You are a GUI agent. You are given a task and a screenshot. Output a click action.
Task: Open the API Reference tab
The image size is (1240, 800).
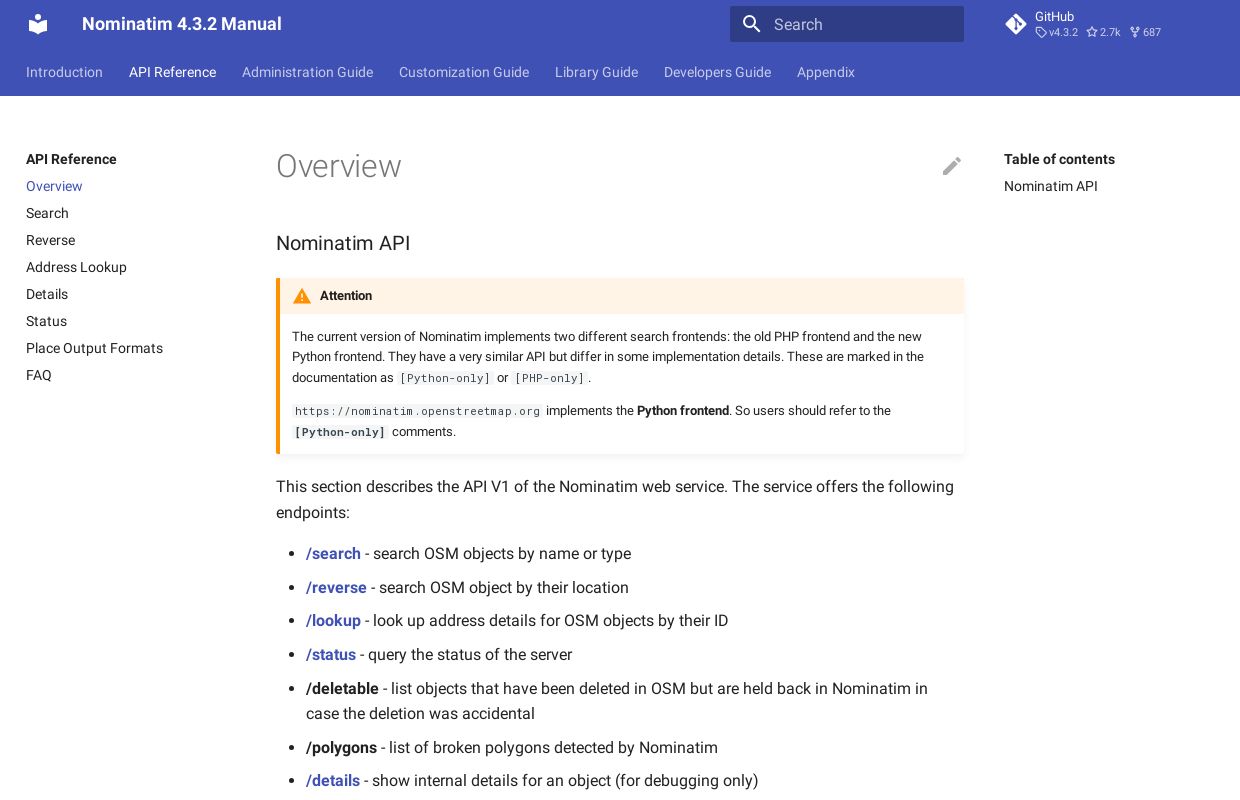pos(172,72)
